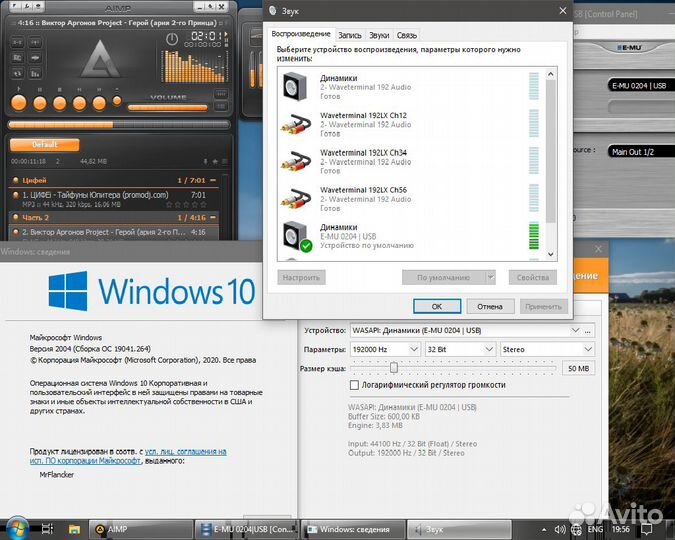This screenshot has height=540, width=675.
Task: Click the По умолчанию button
Action: (443, 277)
